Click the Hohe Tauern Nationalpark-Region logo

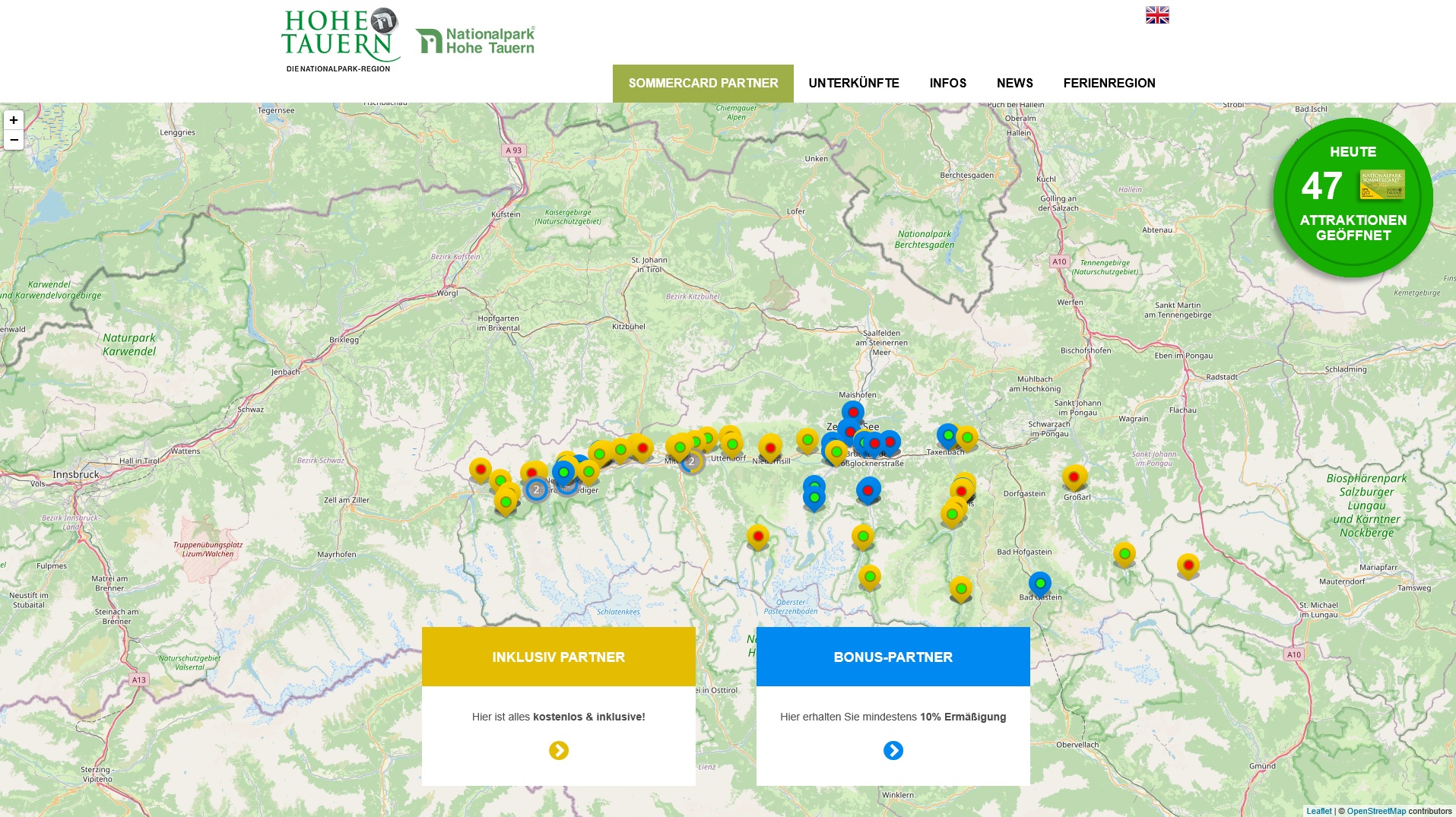[x=340, y=41]
